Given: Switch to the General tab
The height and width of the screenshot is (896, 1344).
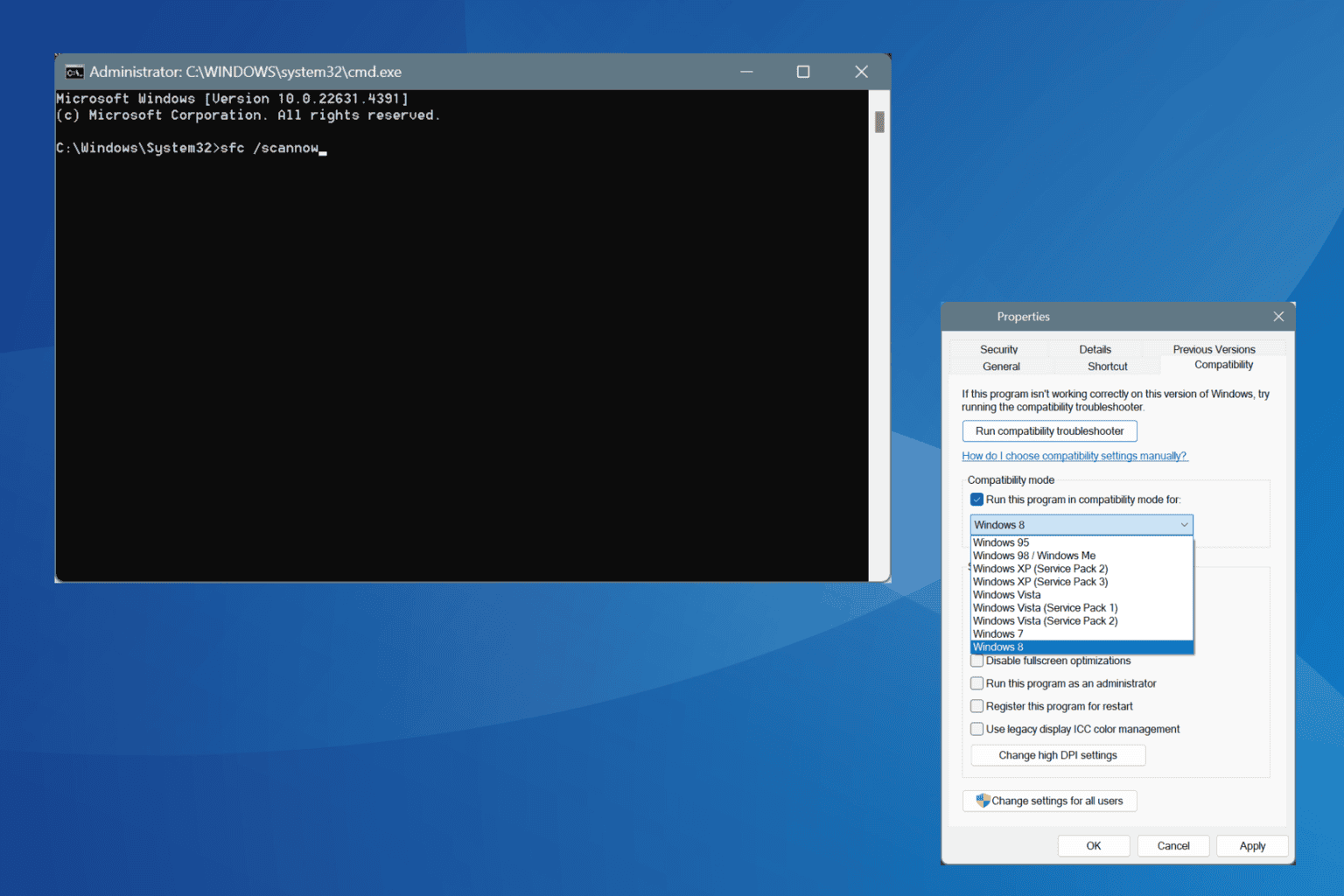Looking at the screenshot, I should pyautogui.click(x=1001, y=367).
